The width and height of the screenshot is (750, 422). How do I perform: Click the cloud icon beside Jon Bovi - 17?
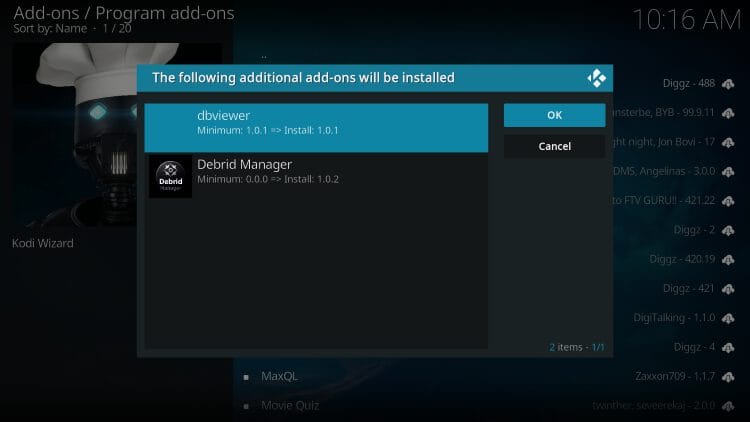(728, 143)
